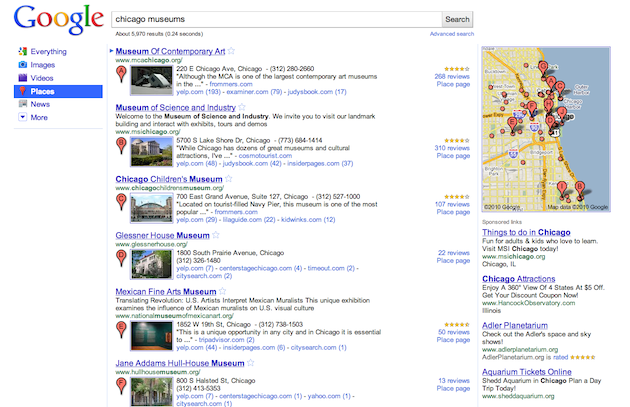Image resolution: width=630 pixels, height=407 pixels.
Task: Expand the More sidebar arrow
Action: (x=22, y=117)
